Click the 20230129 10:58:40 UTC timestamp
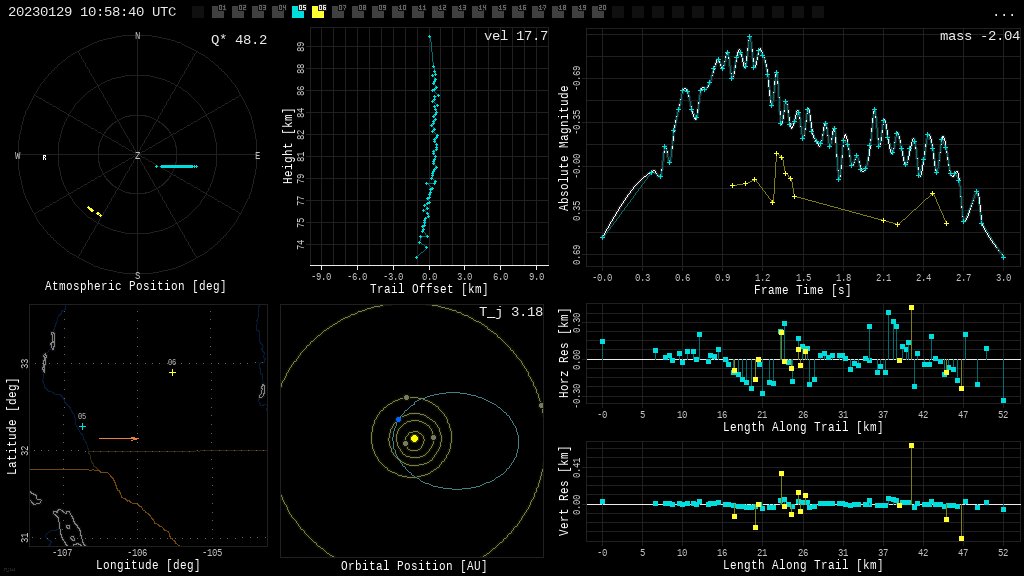 92,12
